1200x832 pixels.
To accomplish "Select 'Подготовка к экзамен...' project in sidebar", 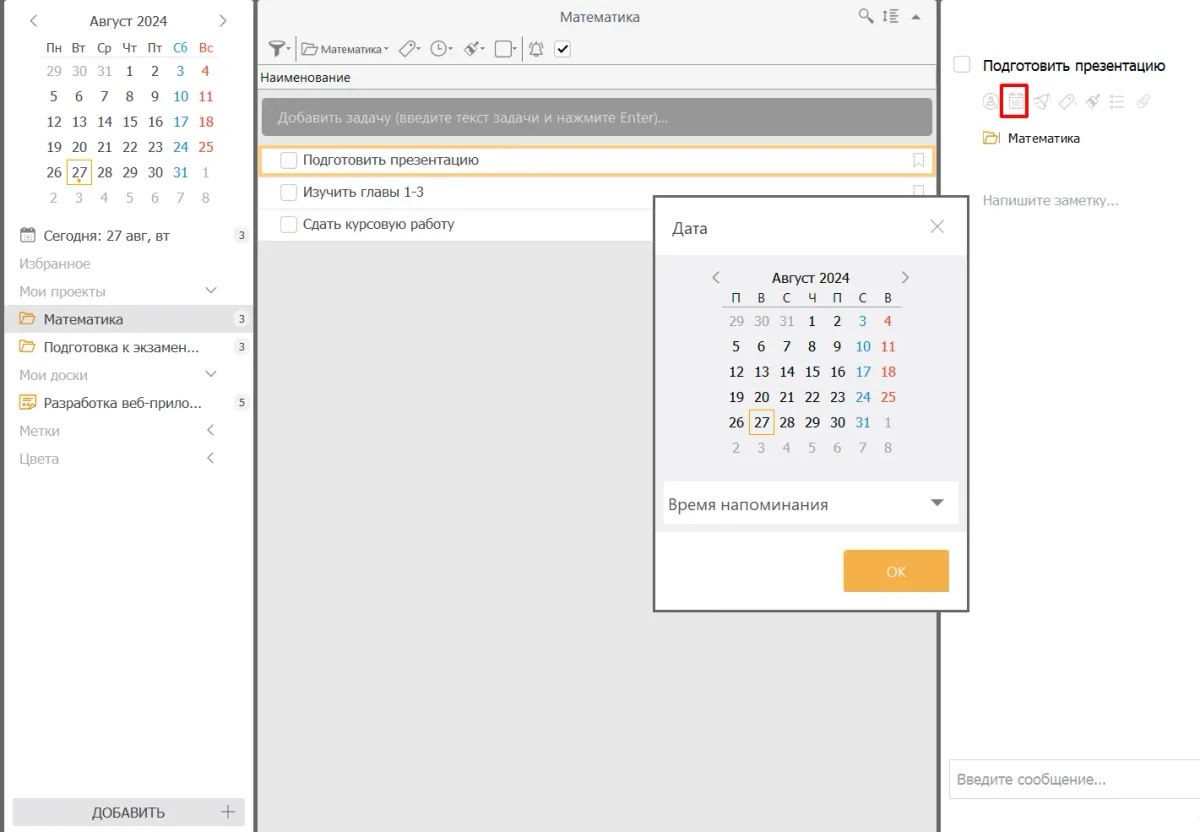I will (121, 347).
